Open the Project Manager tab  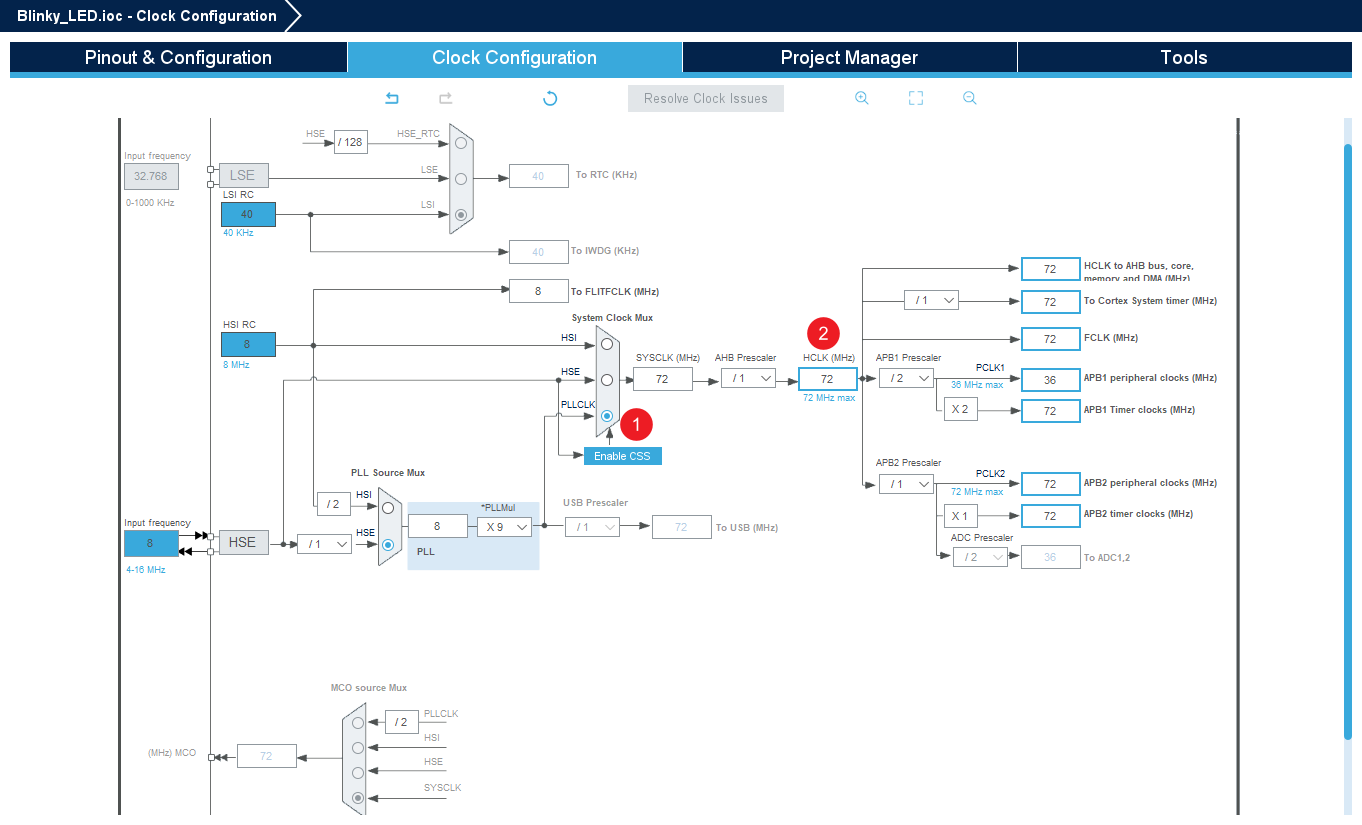coord(849,57)
